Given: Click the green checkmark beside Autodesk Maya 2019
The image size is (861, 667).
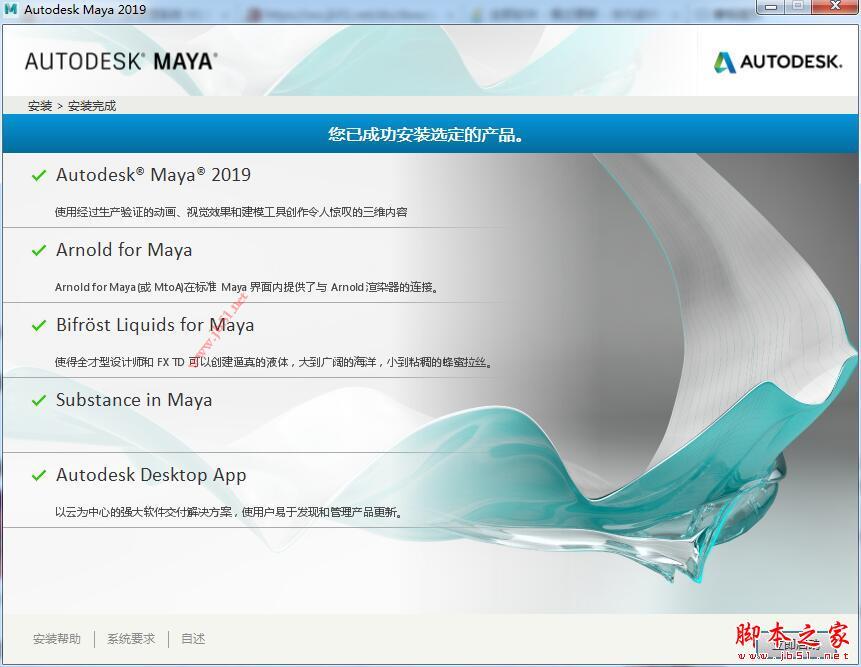Looking at the screenshot, I should click(39, 176).
